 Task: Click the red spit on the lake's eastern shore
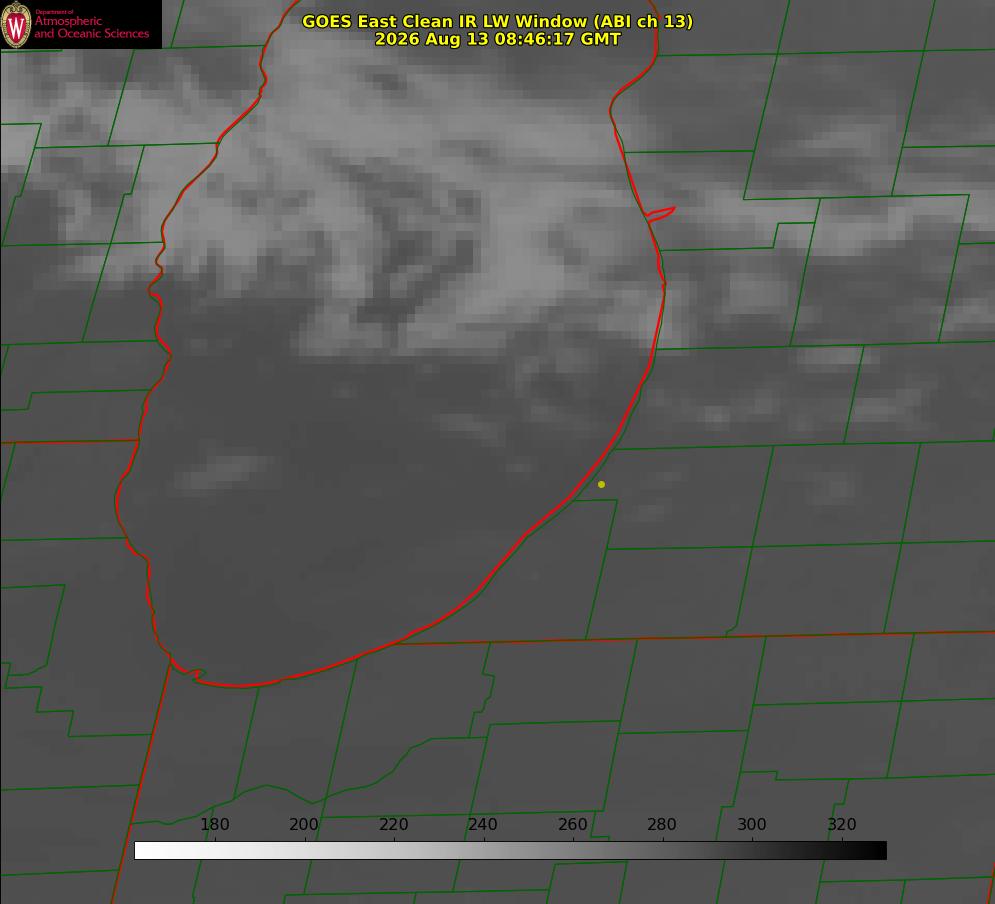coord(660,214)
